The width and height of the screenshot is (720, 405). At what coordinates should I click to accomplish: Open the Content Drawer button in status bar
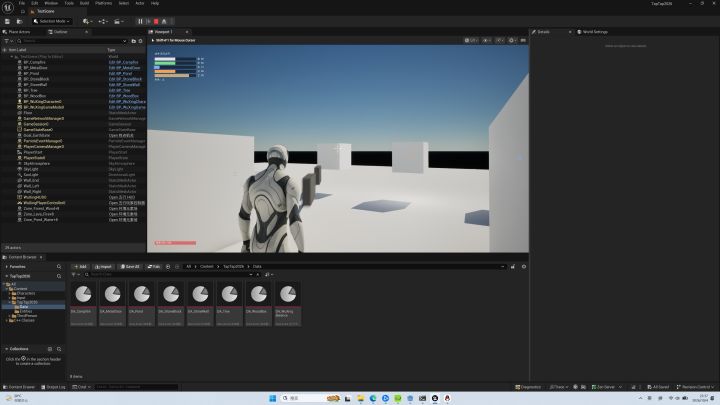click(19, 387)
